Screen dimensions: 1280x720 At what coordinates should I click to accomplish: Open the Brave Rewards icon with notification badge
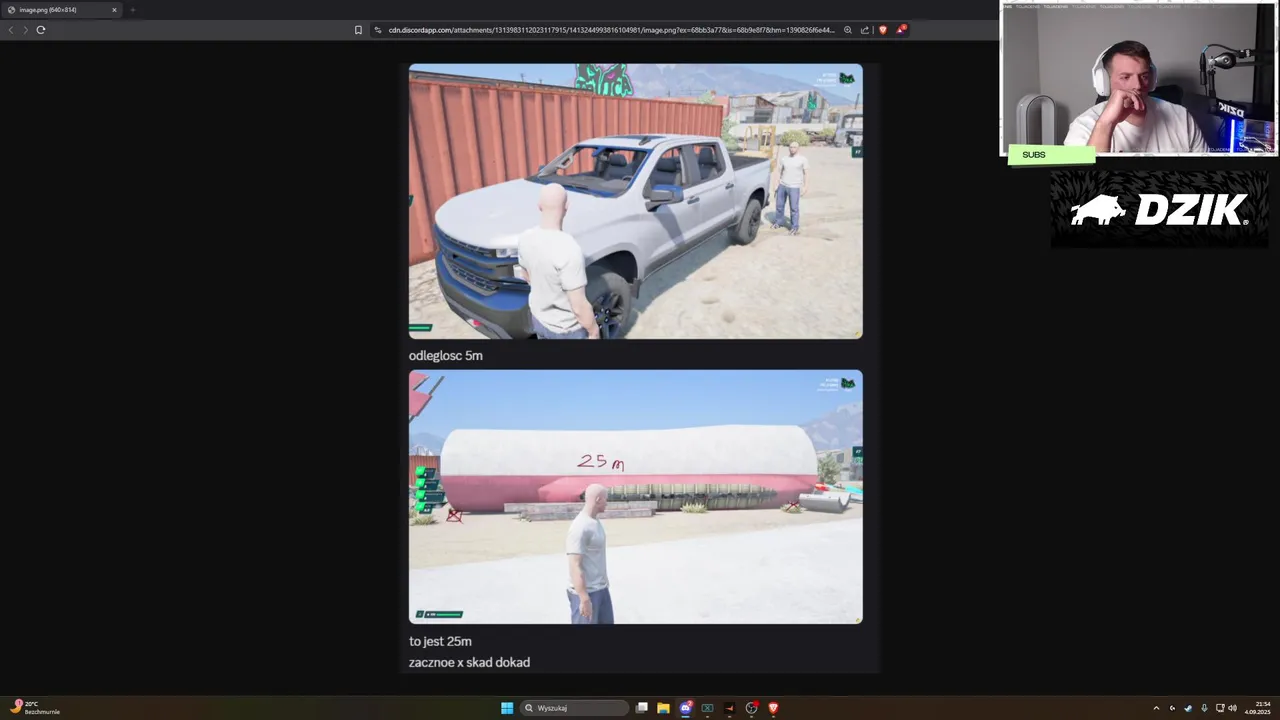(x=900, y=29)
